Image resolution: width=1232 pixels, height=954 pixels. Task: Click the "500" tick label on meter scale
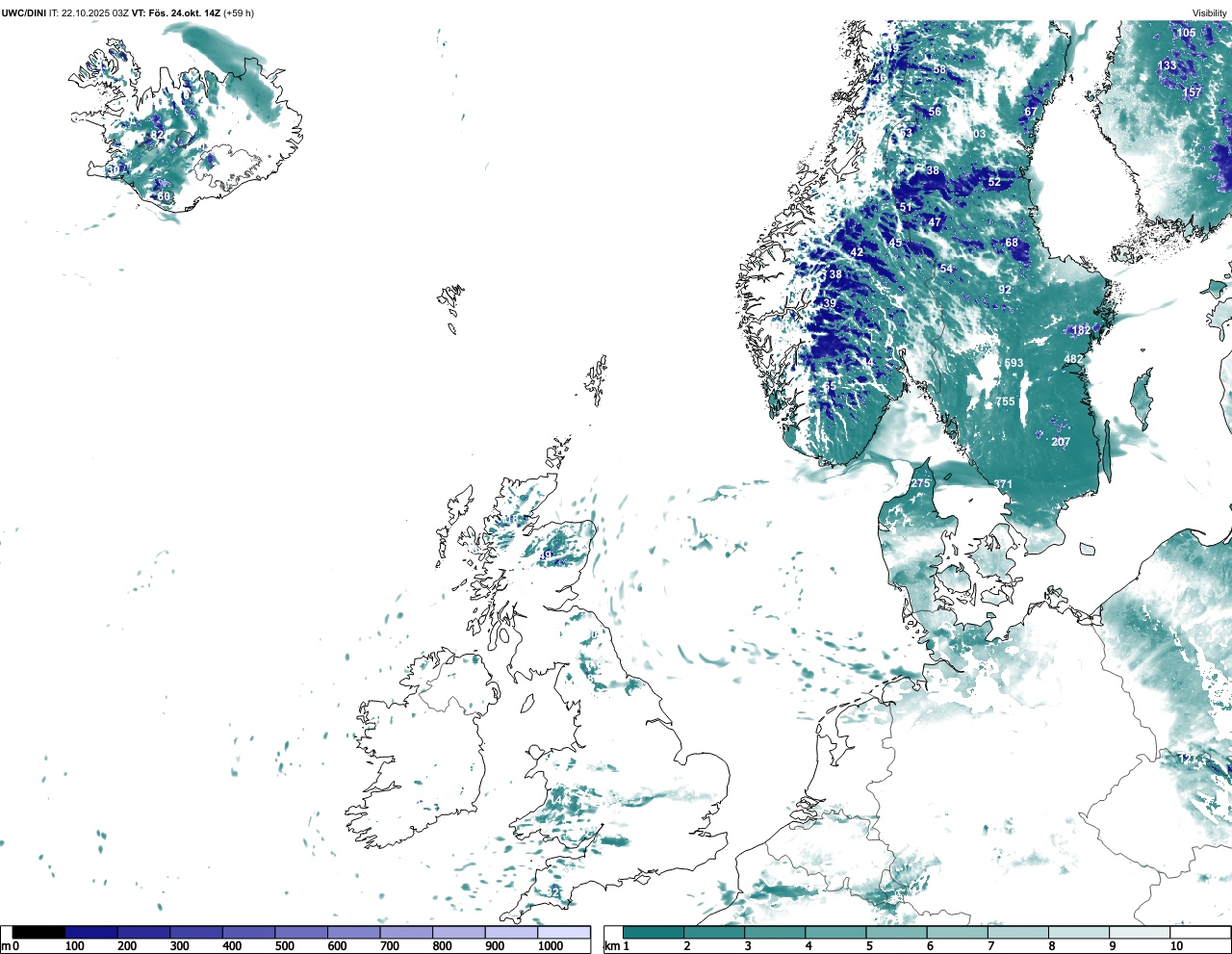[284, 946]
